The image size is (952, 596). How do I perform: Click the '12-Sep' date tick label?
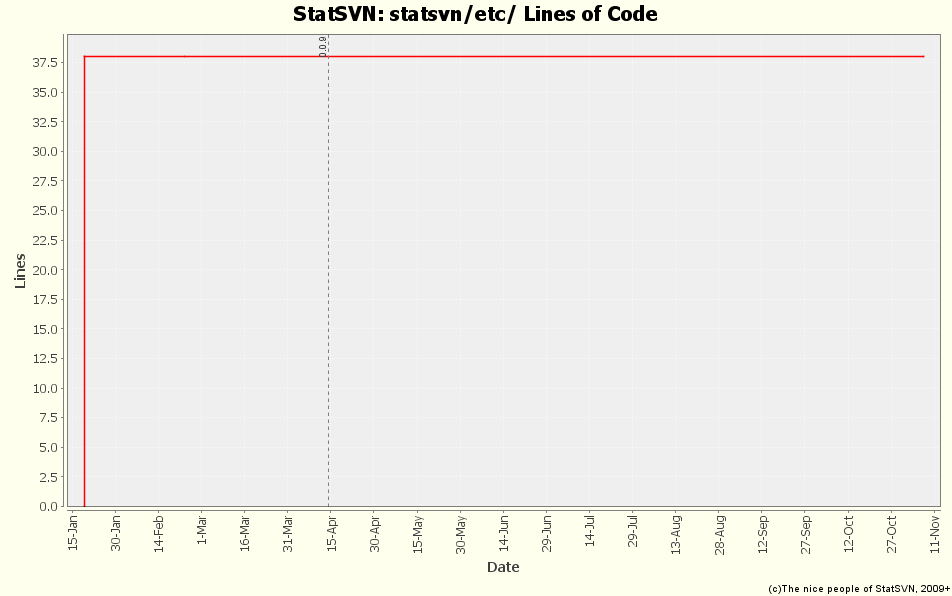click(x=763, y=534)
